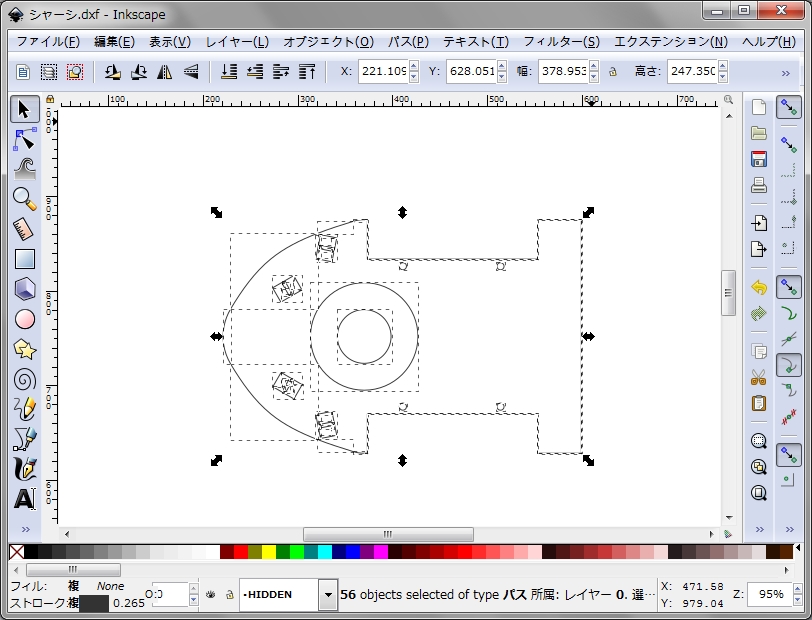812x620 pixels.
Task: Open the フィルター(S) menu
Action: coord(561,42)
